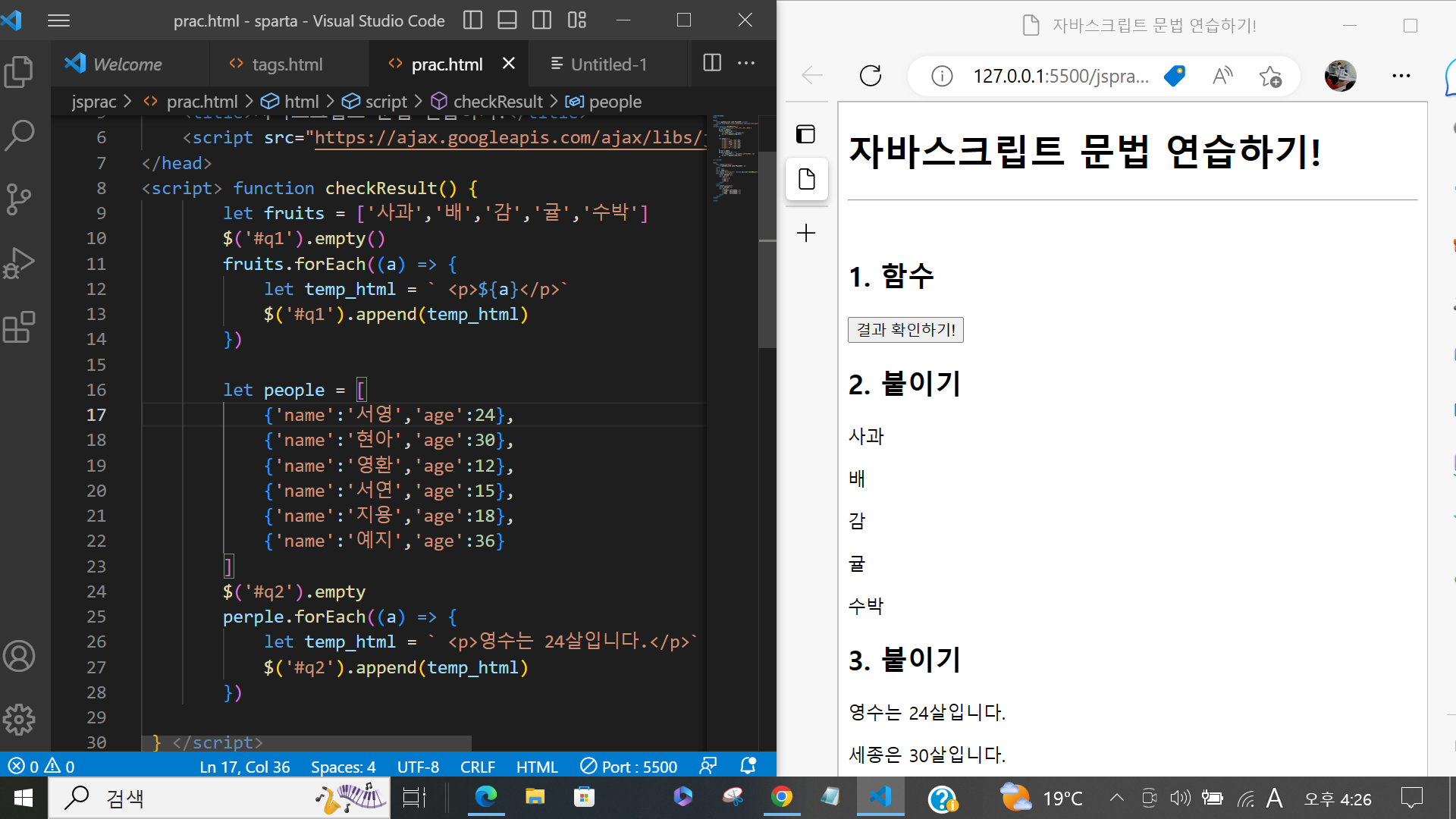Open Edge profile avatar
Screen dimensions: 1456x819
click(x=1340, y=76)
